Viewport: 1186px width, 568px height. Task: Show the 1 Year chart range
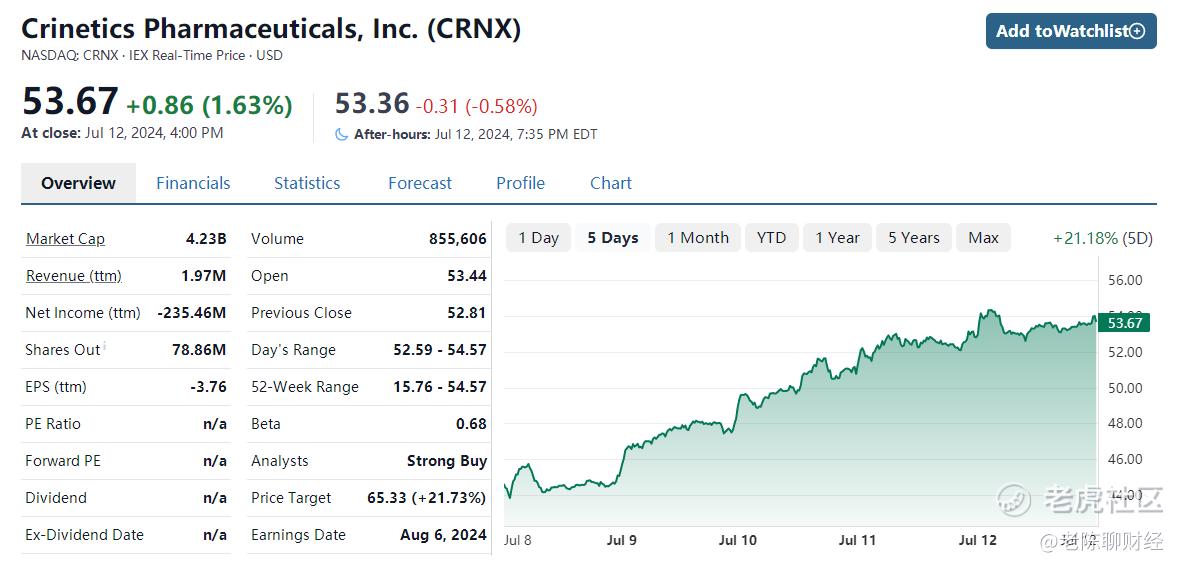[x=837, y=237]
